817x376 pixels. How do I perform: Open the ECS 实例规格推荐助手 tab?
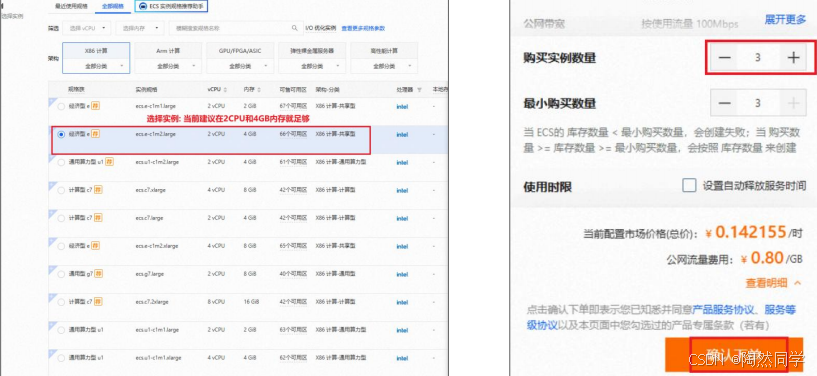[172, 6]
